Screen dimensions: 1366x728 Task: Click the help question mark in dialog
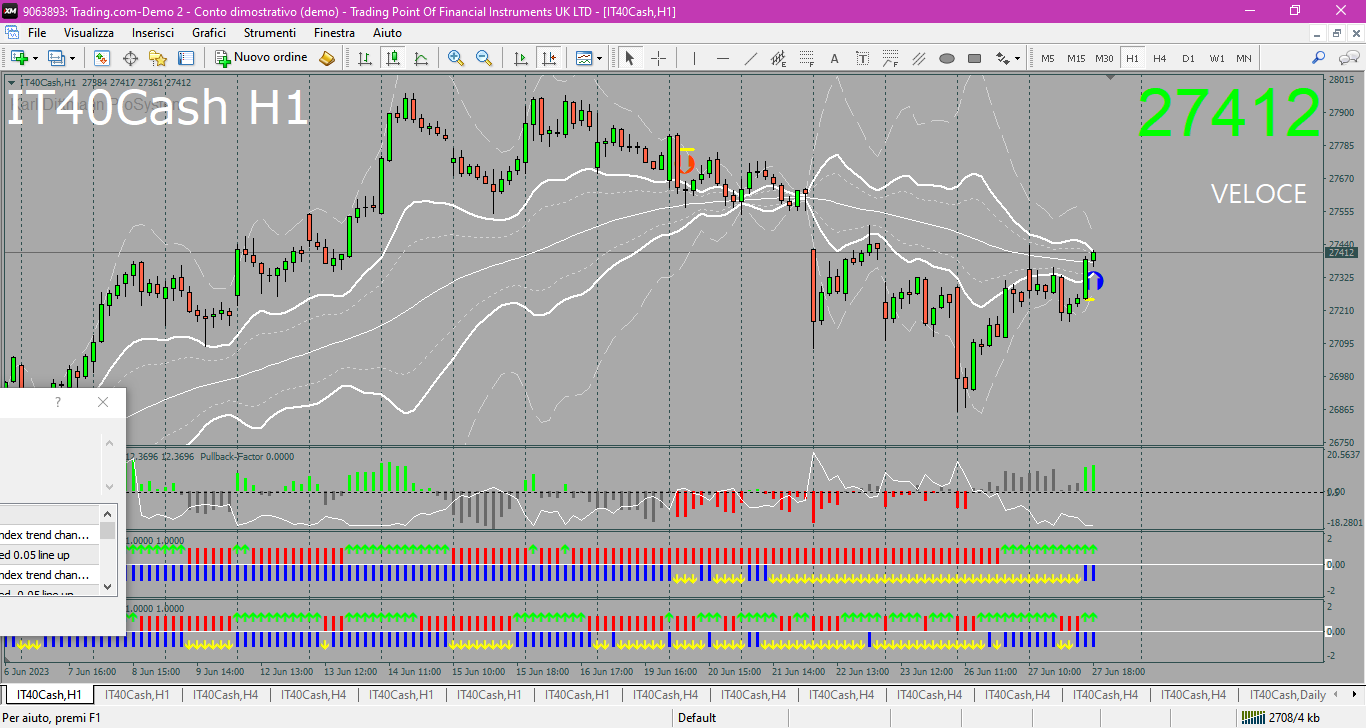coord(58,402)
